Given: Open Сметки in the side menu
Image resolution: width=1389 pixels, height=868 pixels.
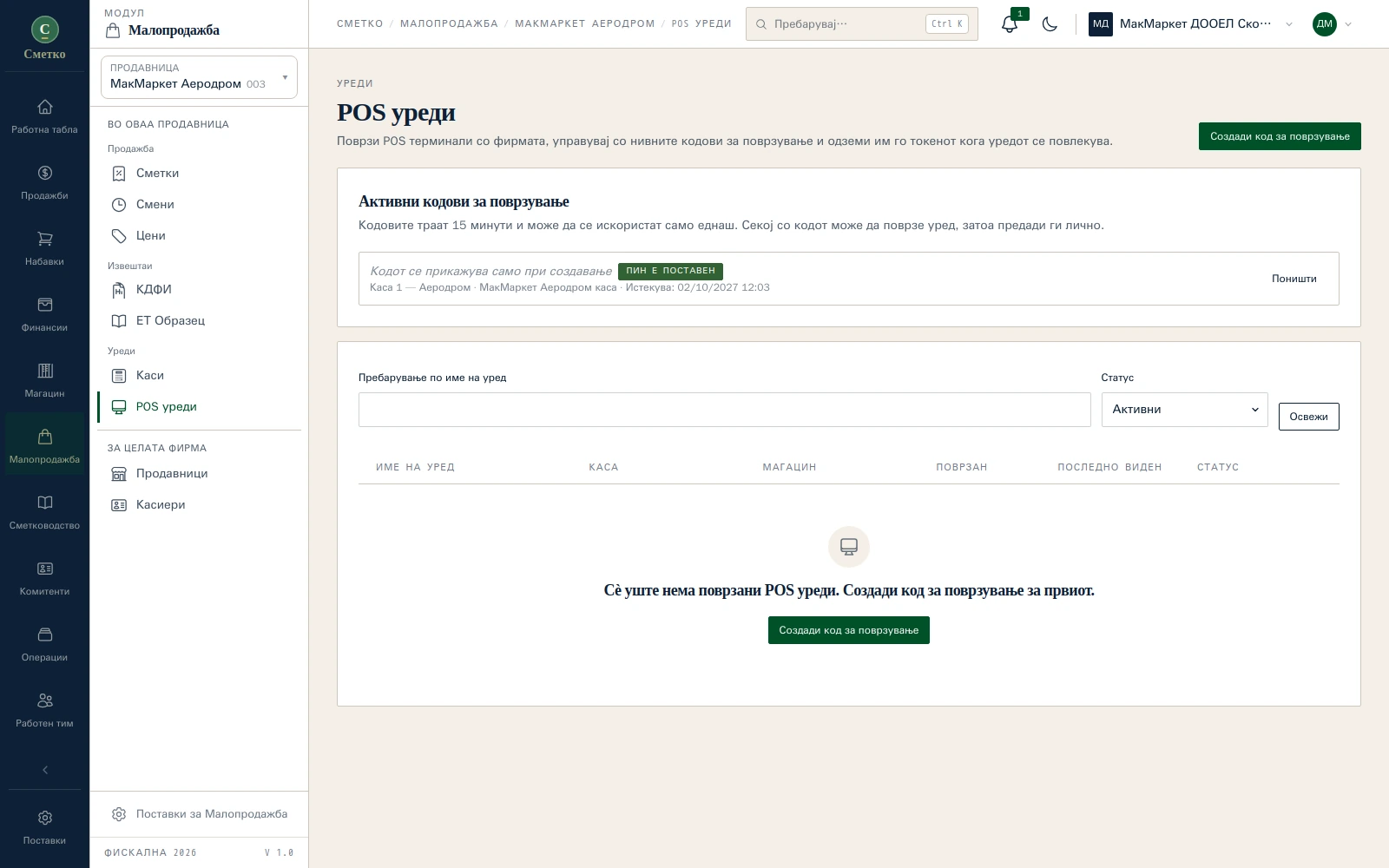Looking at the screenshot, I should click(x=200, y=174).
